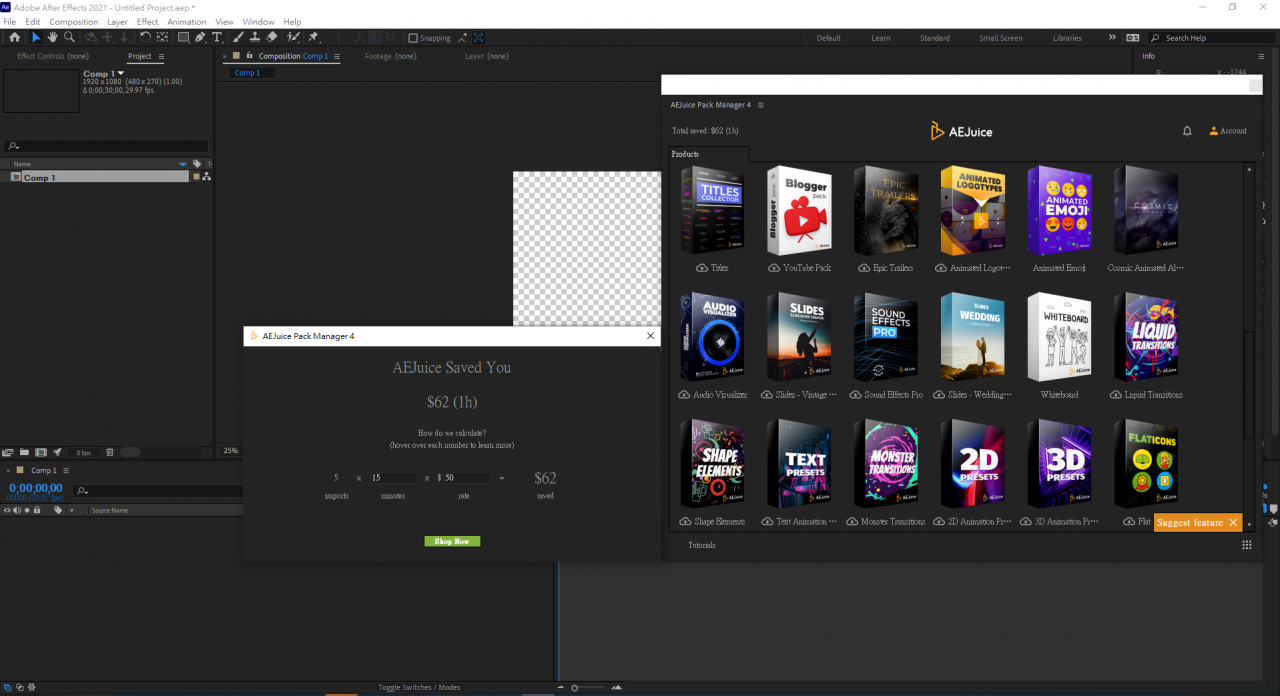Select the Horizontal Type tool

click(x=217, y=38)
